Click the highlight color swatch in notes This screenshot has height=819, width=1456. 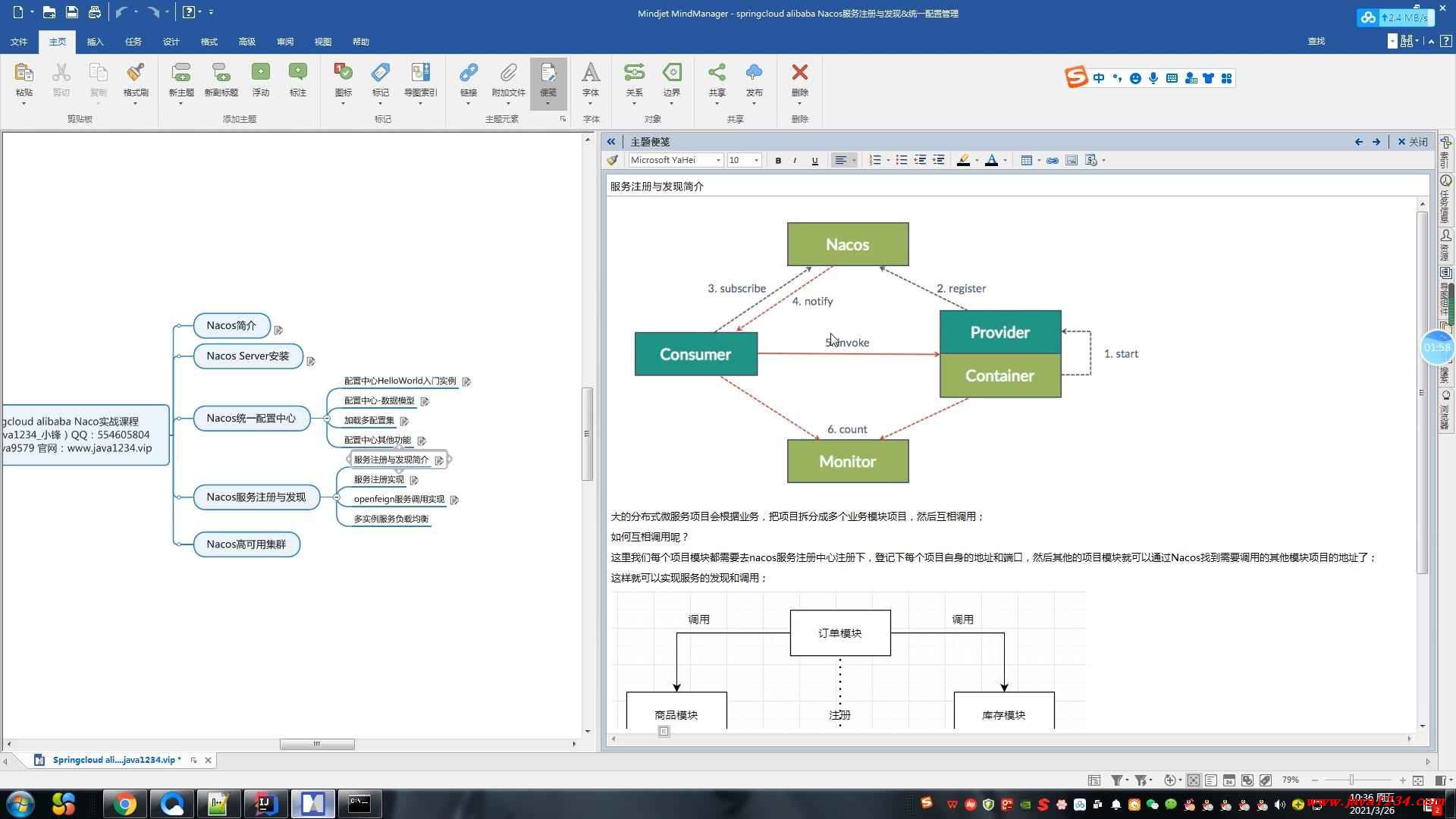[963, 160]
